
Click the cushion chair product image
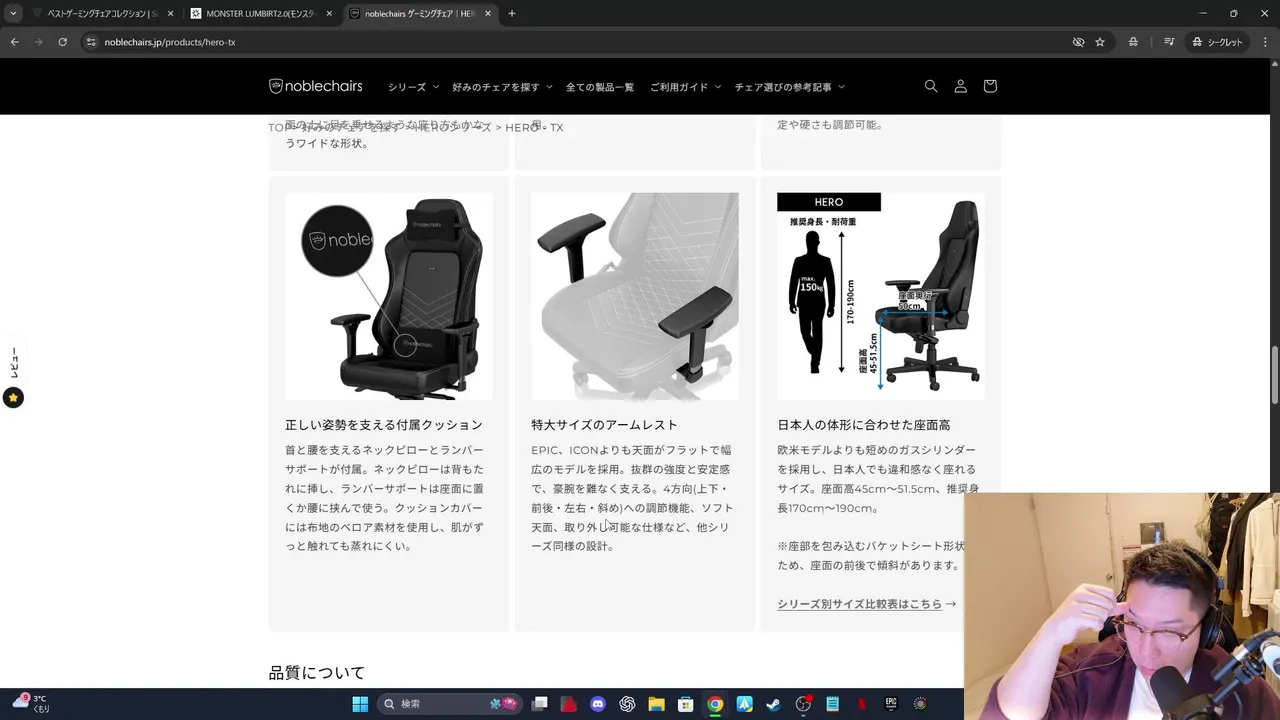(x=389, y=296)
